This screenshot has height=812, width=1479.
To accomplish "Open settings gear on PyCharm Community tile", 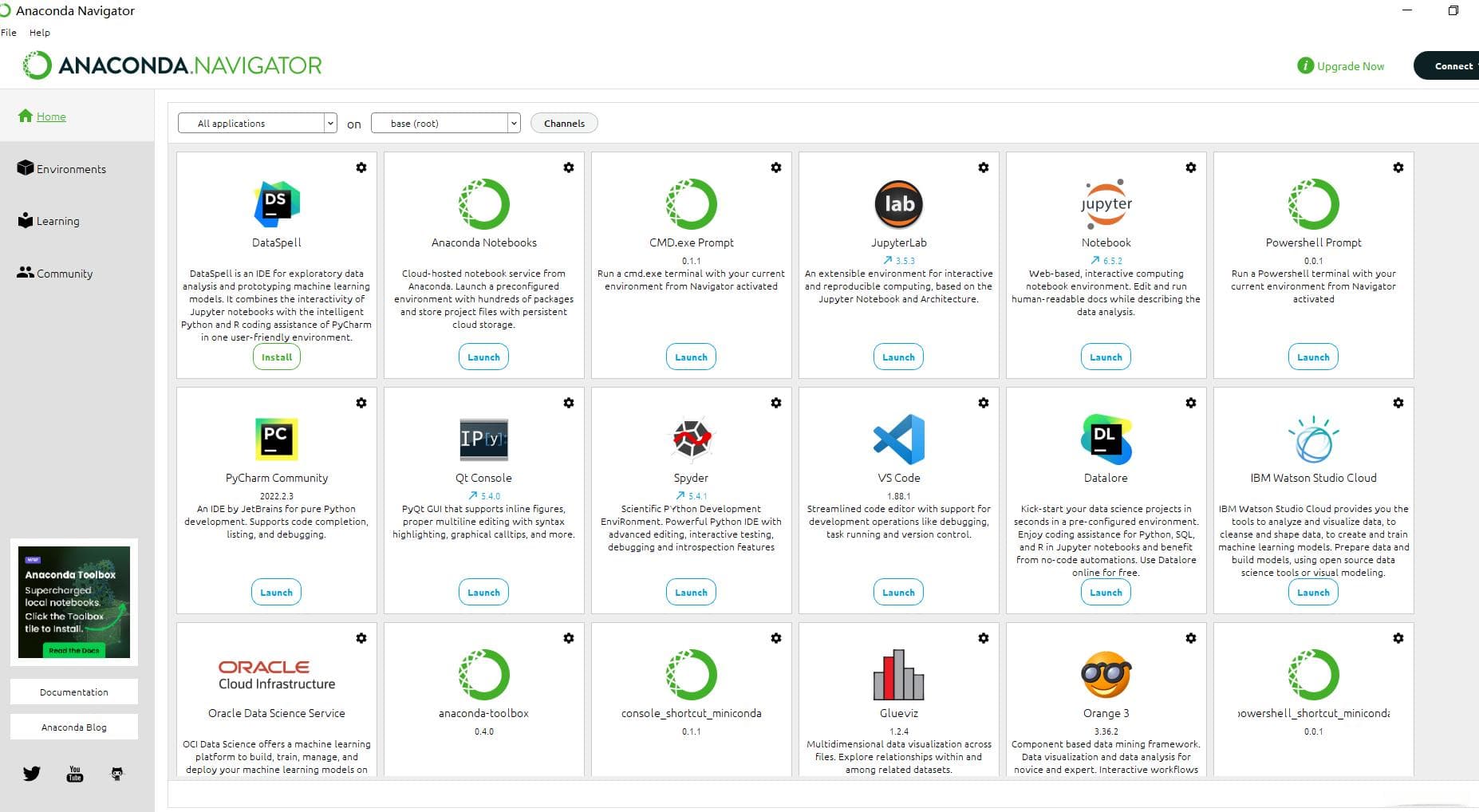I will click(x=361, y=403).
